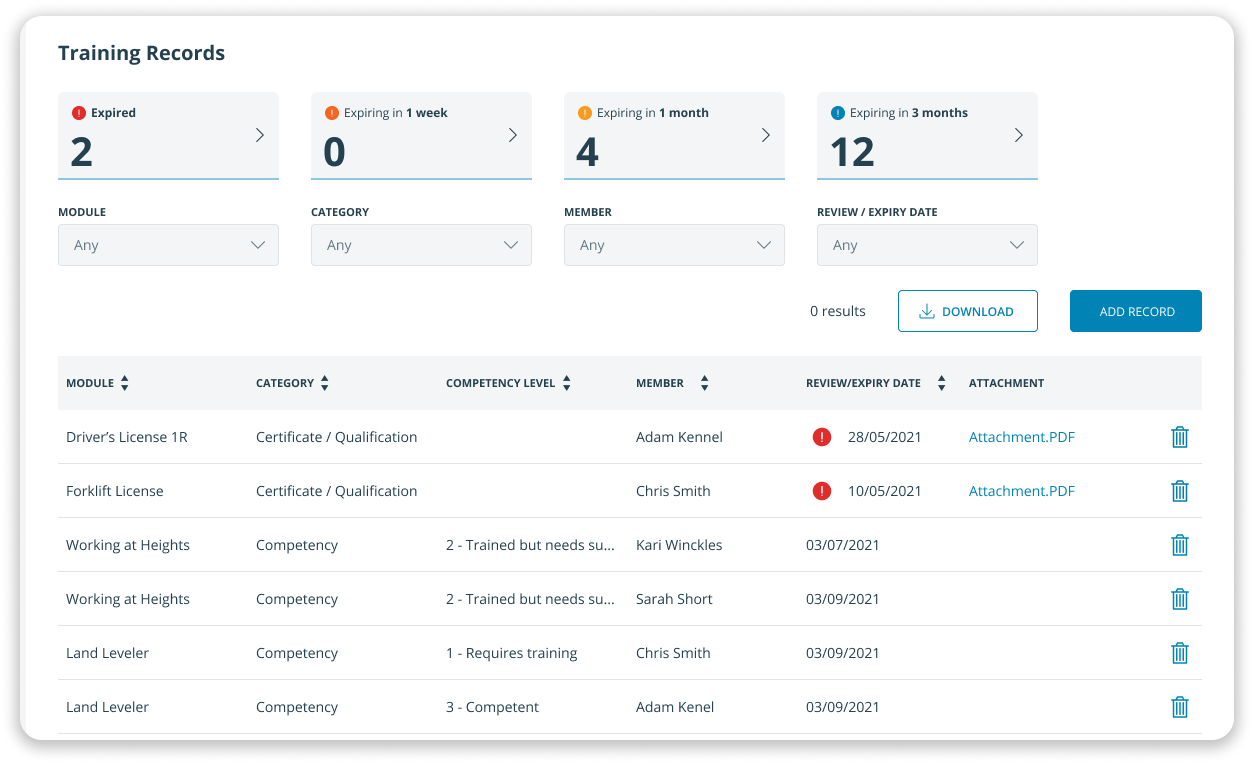Open Attachment.PDF for Chris Smith's Forklift License
Image resolution: width=1254 pixels, height=764 pixels.
coord(1022,491)
